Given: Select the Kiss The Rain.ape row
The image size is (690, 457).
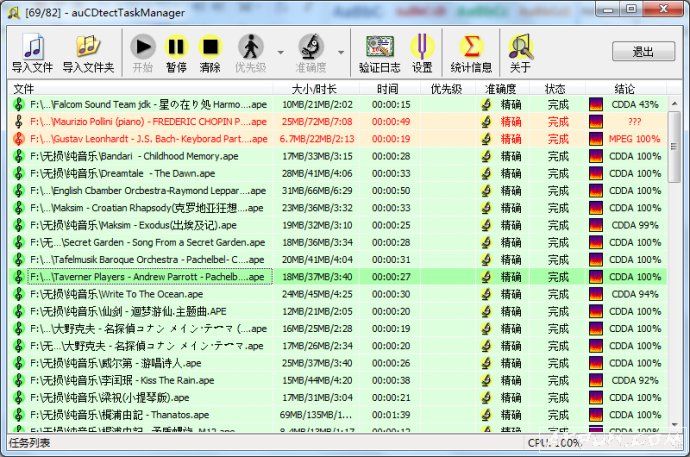Looking at the screenshot, I should point(337,380).
